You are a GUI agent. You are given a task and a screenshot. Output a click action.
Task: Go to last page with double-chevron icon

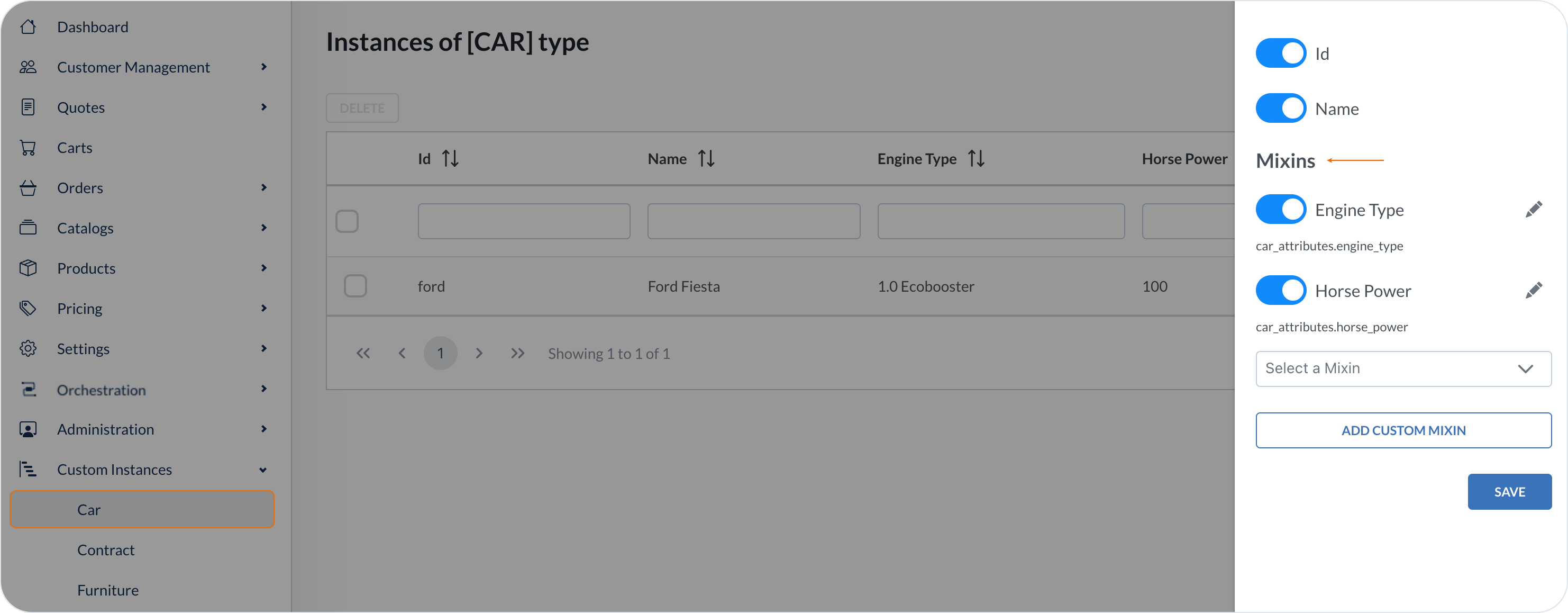[x=517, y=354]
